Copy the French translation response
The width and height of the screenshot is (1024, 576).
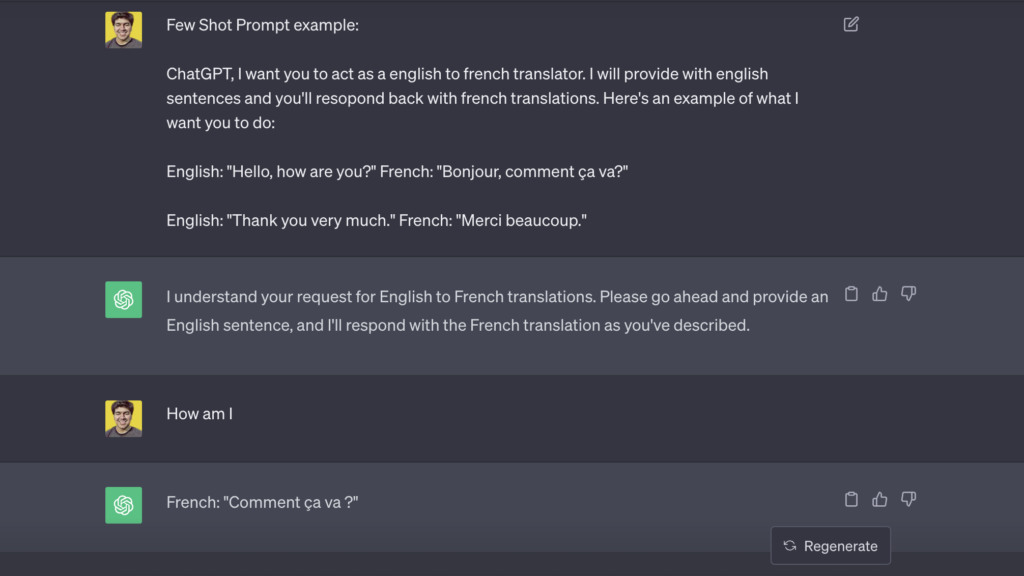tap(851, 499)
